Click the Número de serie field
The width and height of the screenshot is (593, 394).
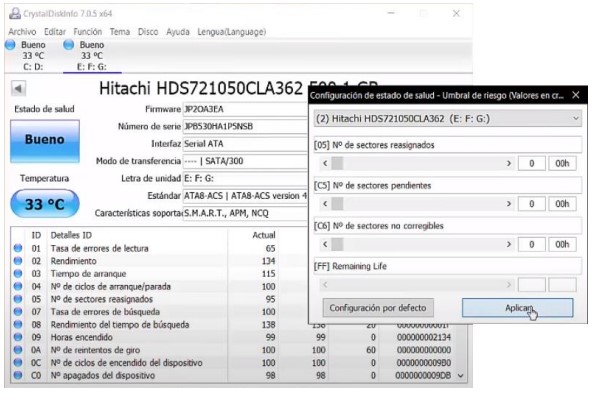point(245,126)
